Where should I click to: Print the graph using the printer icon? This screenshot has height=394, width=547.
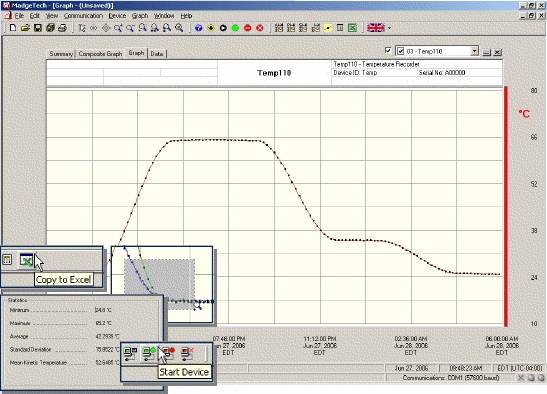[x=62, y=28]
